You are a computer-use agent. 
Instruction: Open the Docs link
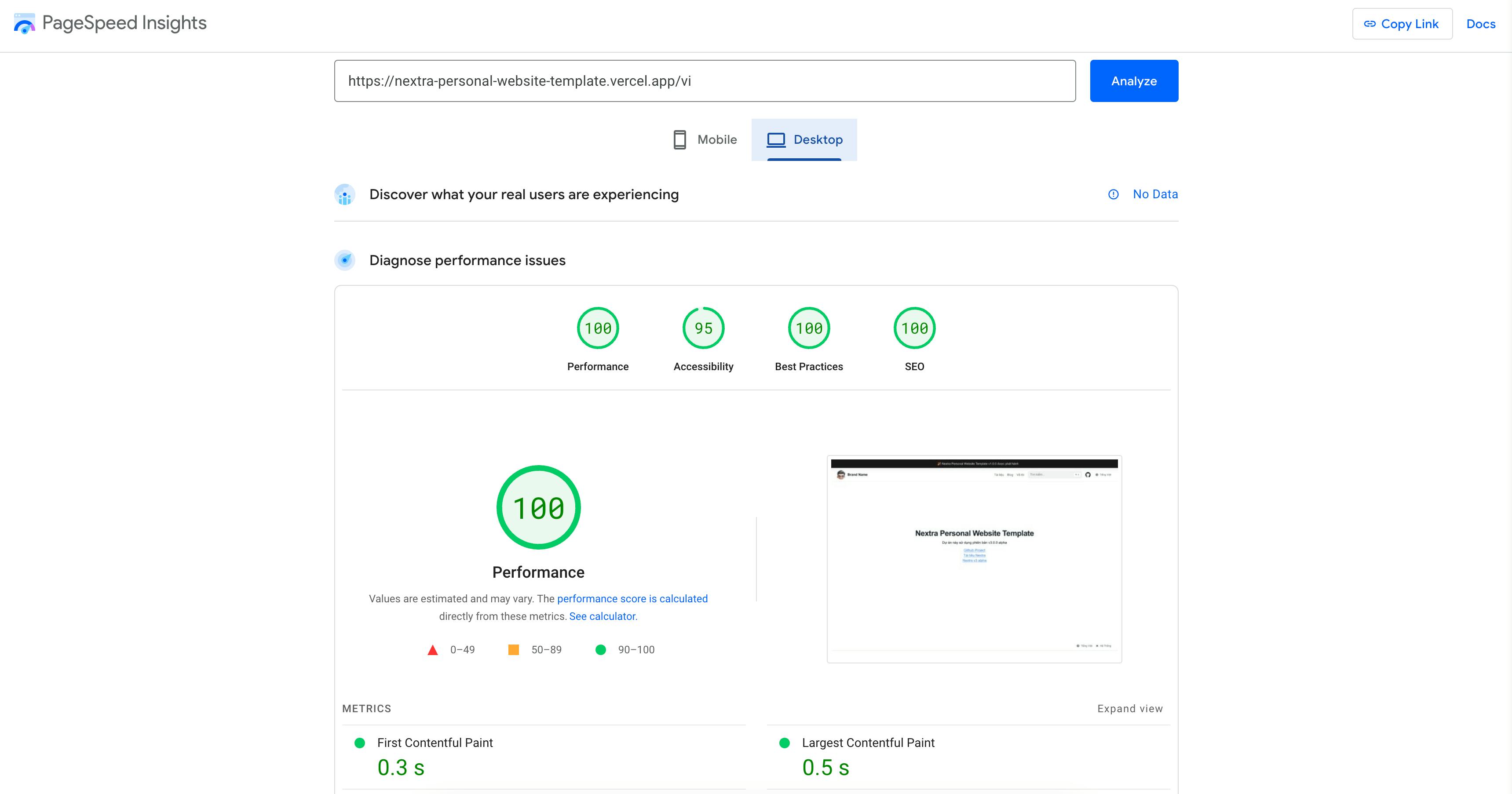pyautogui.click(x=1480, y=24)
